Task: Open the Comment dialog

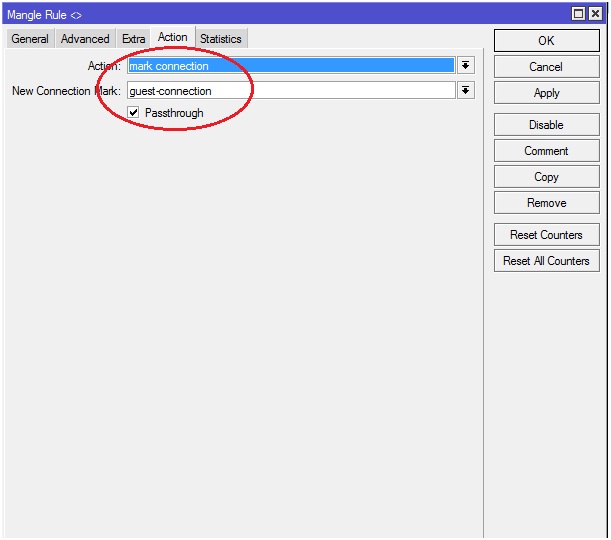Action: pyautogui.click(x=546, y=151)
